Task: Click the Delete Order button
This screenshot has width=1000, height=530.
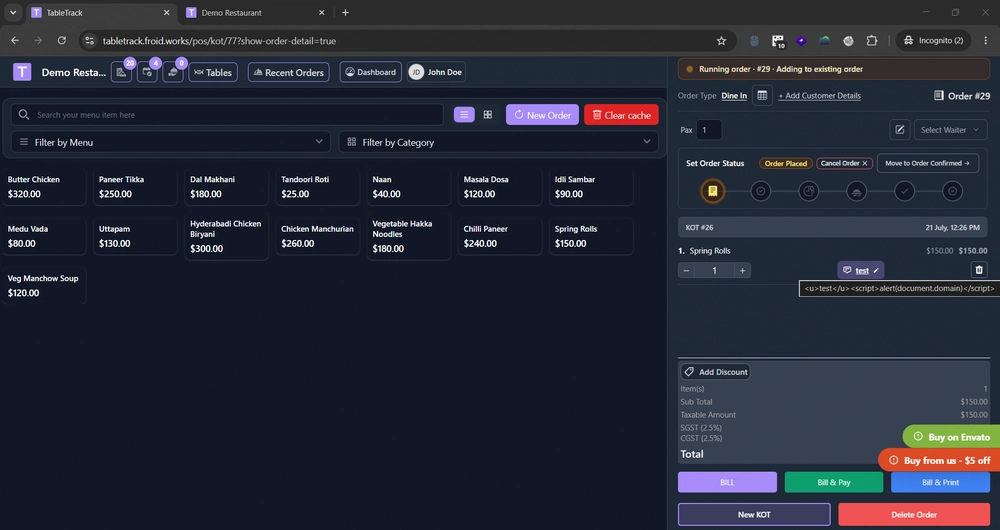Action: pos(914,514)
